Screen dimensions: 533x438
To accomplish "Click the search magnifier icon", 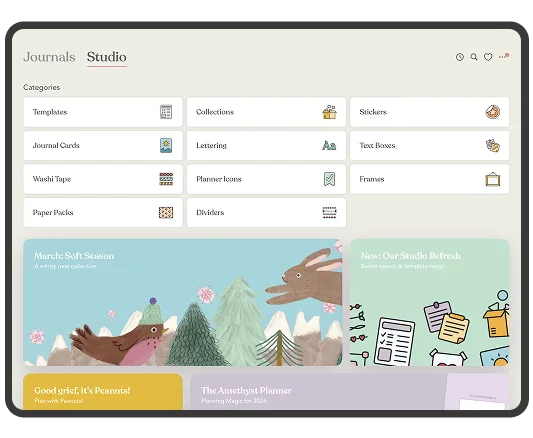I will [x=474, y=57].
